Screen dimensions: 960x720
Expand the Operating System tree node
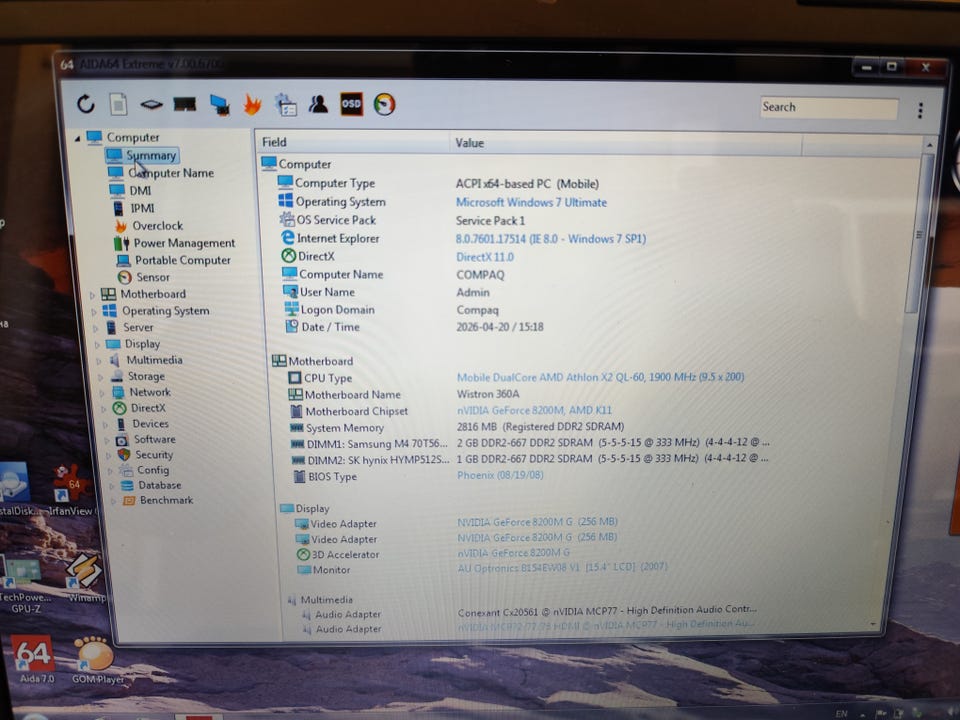point(94,312)
